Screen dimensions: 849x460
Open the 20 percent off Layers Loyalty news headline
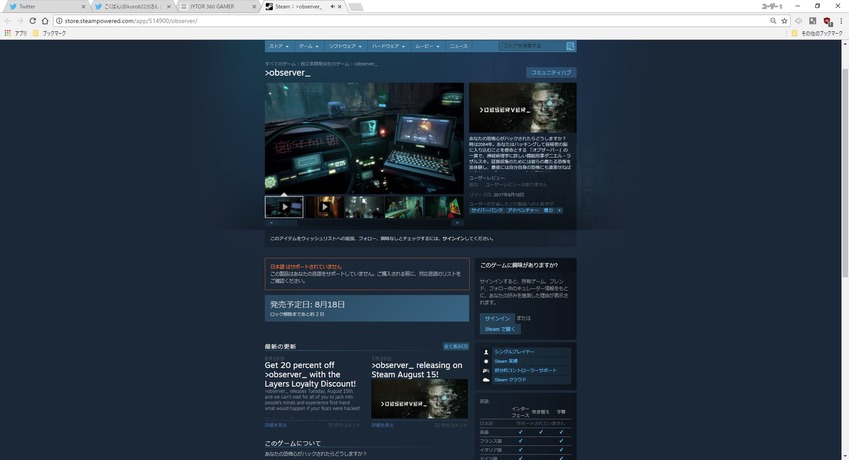click(x=310, y=374)
